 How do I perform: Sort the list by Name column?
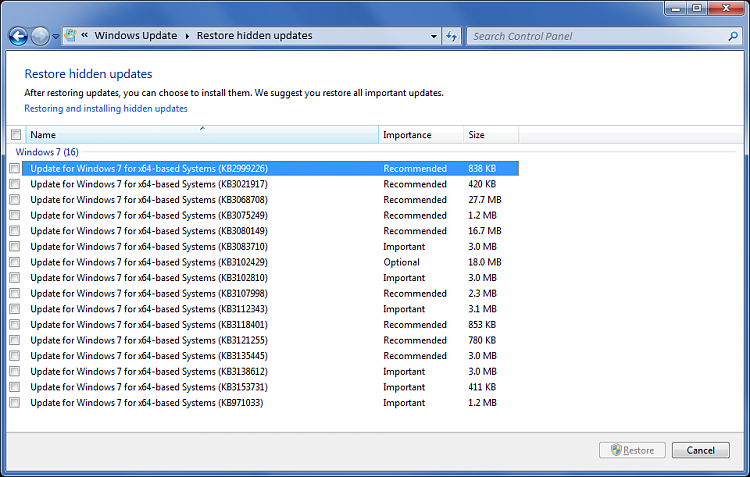click(202, 135)
